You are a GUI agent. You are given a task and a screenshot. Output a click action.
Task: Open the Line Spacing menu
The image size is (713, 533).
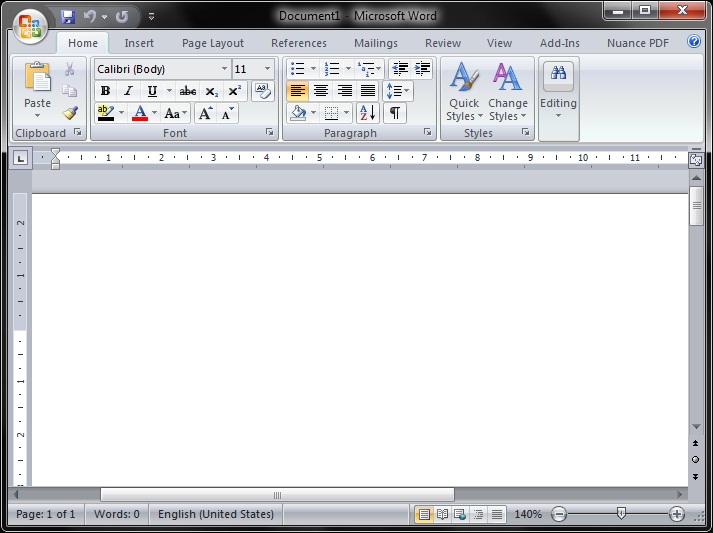pos(398,91)
